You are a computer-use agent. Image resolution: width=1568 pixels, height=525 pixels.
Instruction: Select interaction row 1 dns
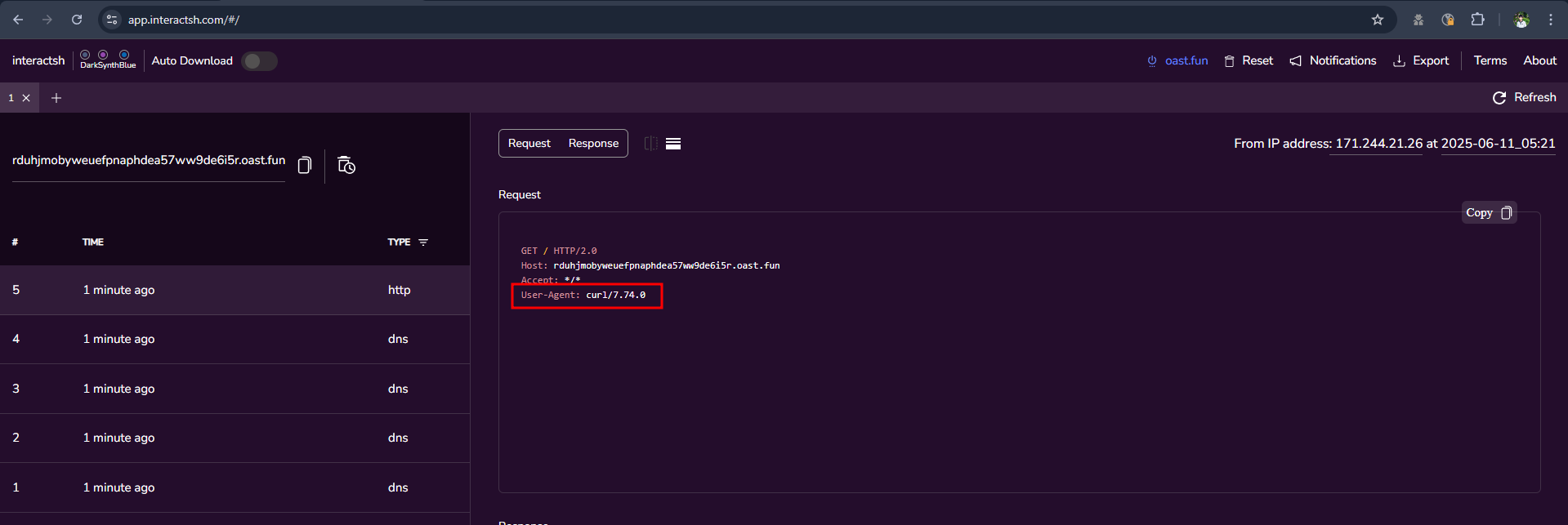click(235, 487)
